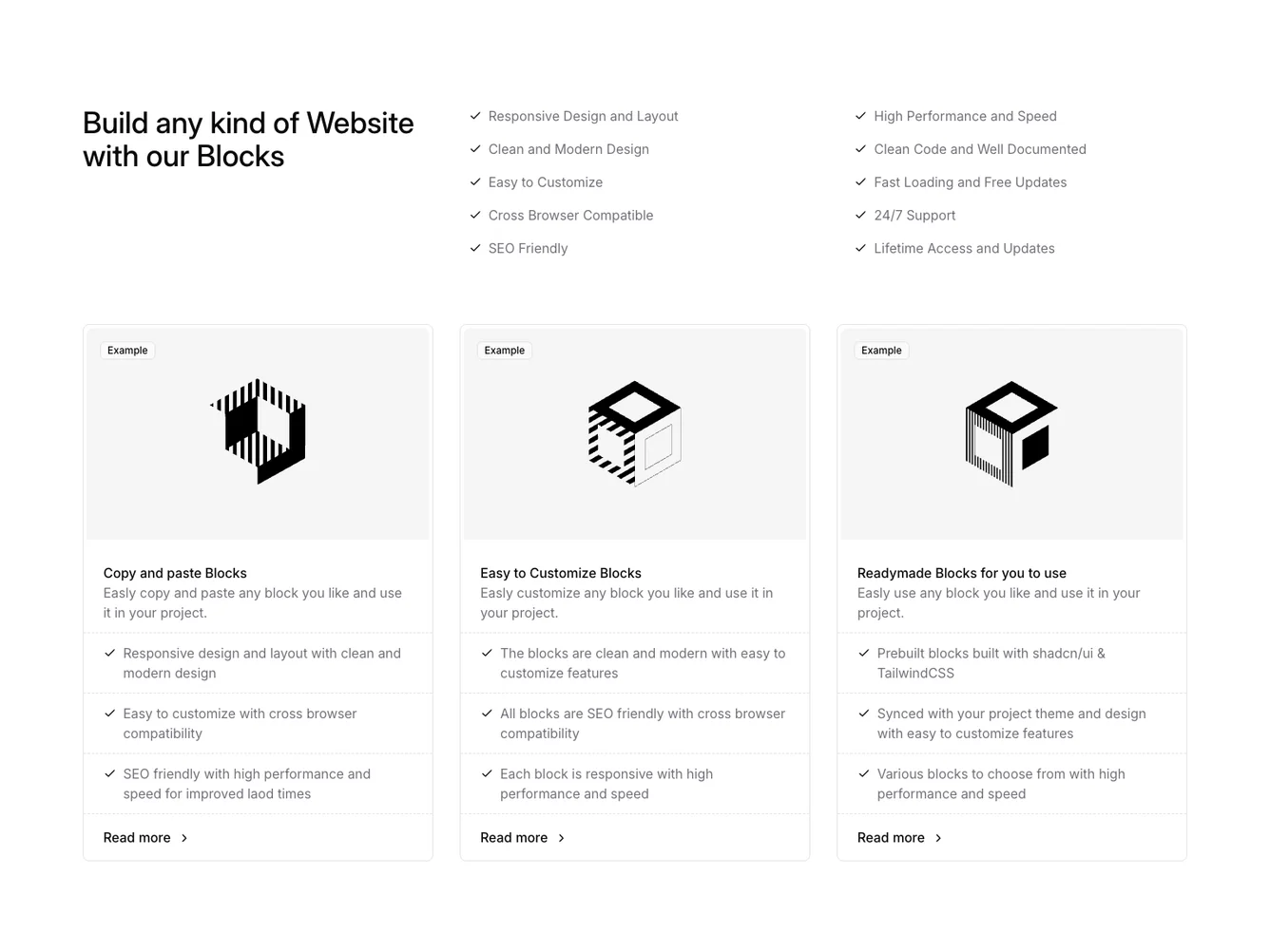Click the Readymade Blocks for you to use heading
Screen dimensions: 1270x952
[x=961, y=573]
